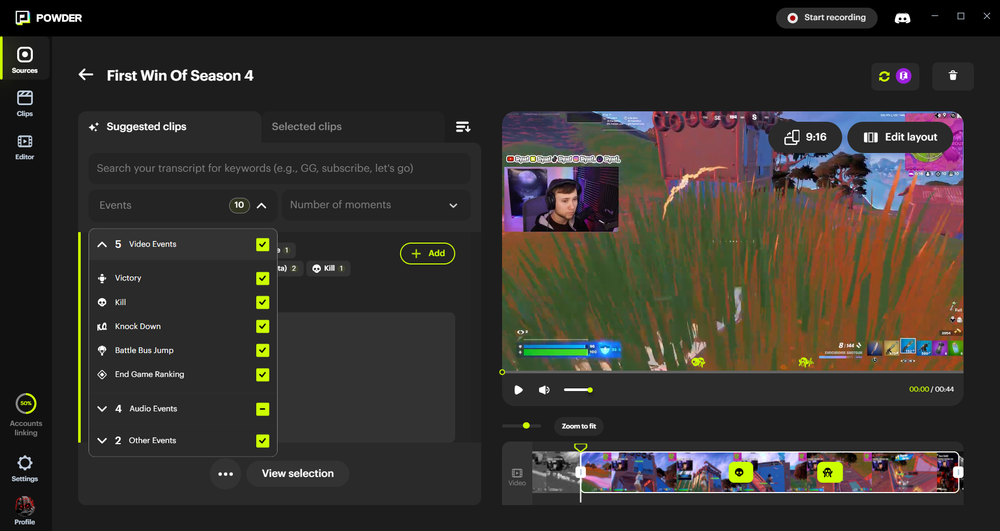Click the sort list icon
Screen dimensions: 1000x531
[463, 127]
